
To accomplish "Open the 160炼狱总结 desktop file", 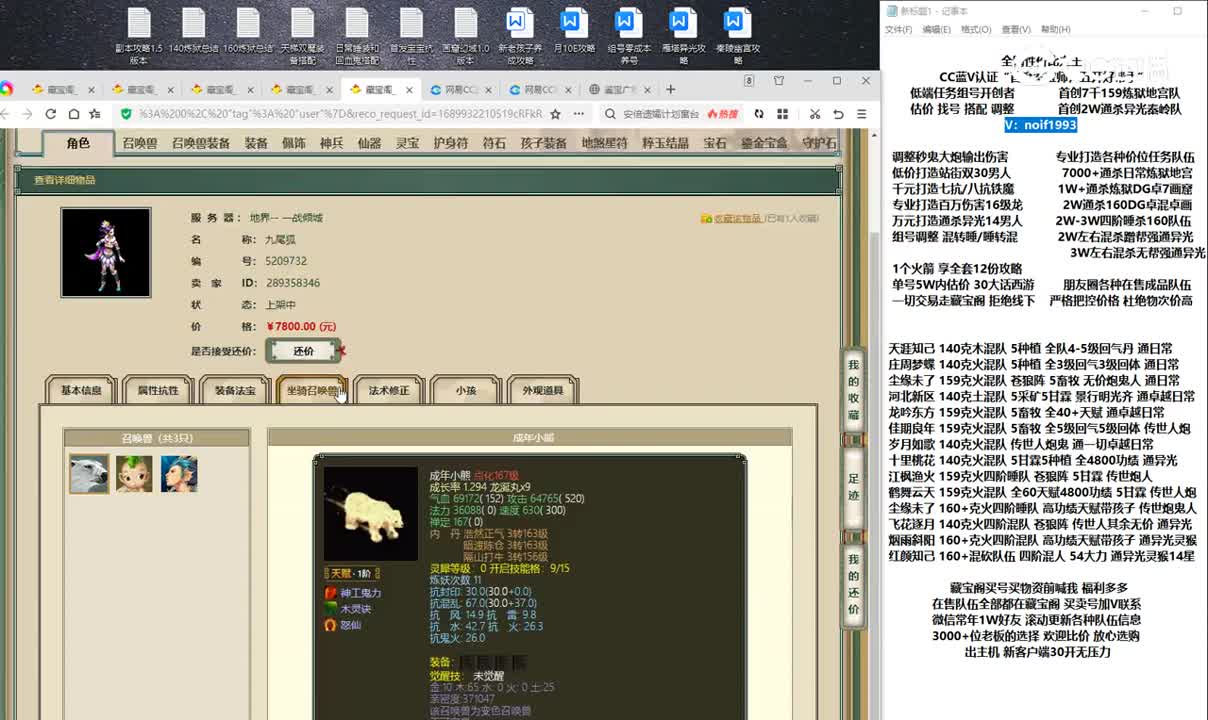I will [248, 32].
